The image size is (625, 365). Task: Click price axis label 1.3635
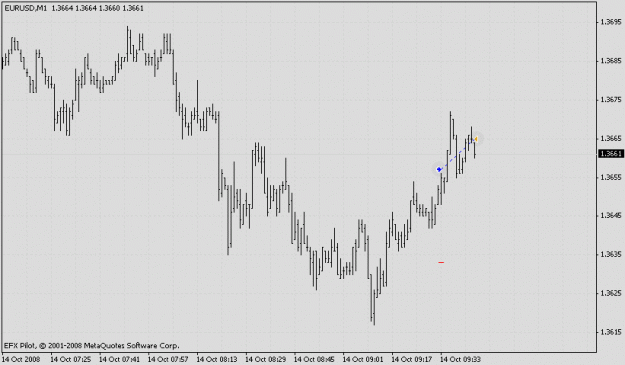click(x=611, y=254)
